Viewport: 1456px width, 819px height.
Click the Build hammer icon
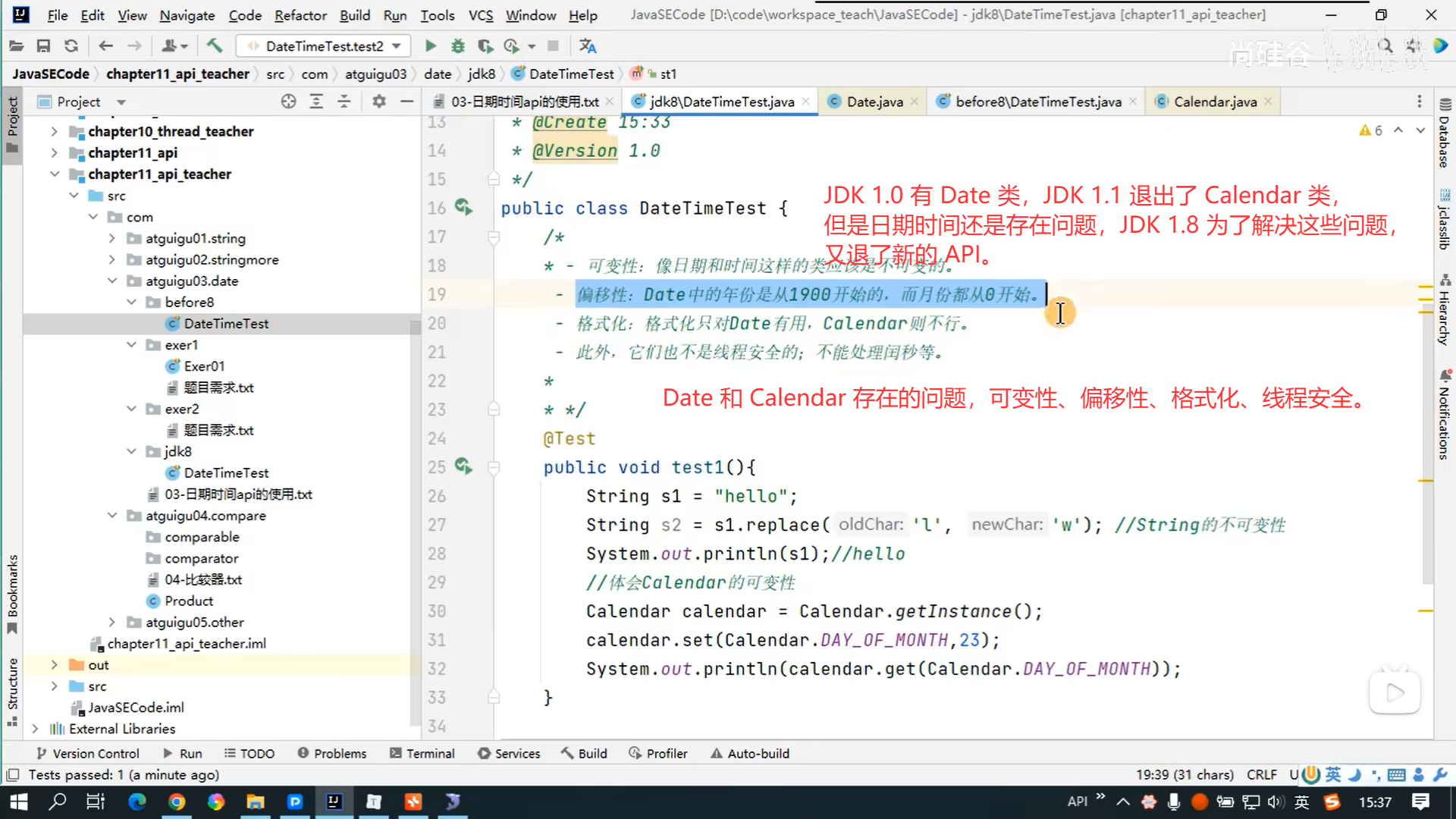tap(215, 46)
